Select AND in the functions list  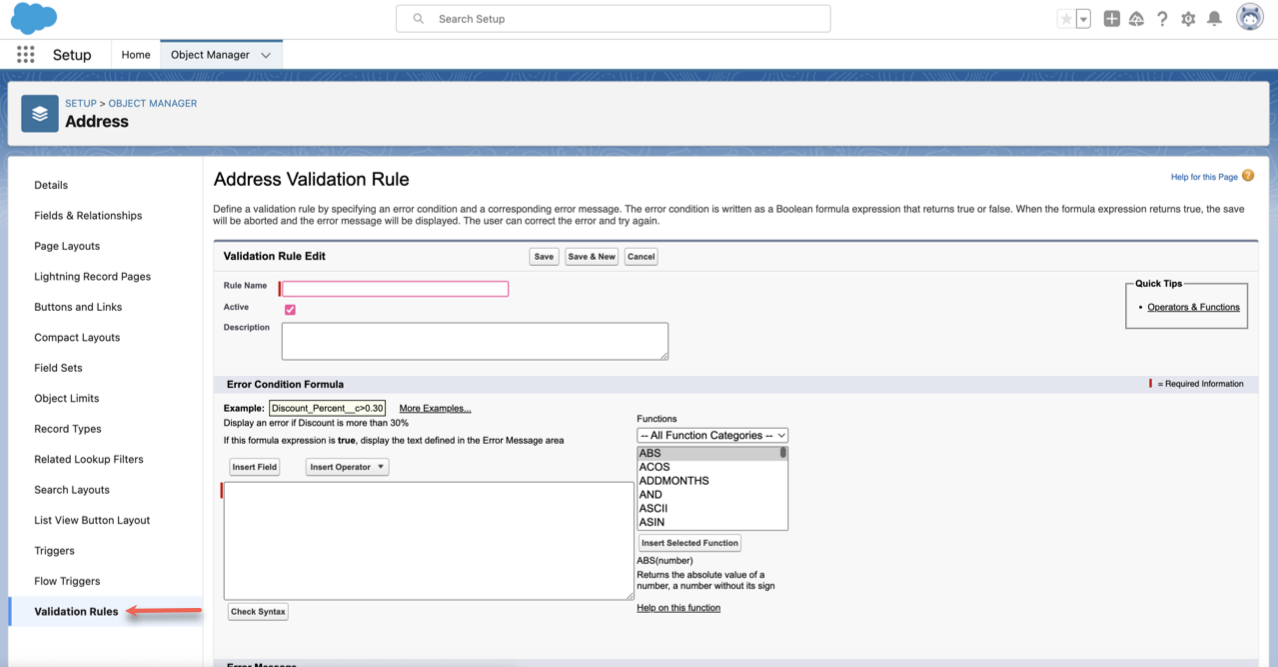(709, 495)
